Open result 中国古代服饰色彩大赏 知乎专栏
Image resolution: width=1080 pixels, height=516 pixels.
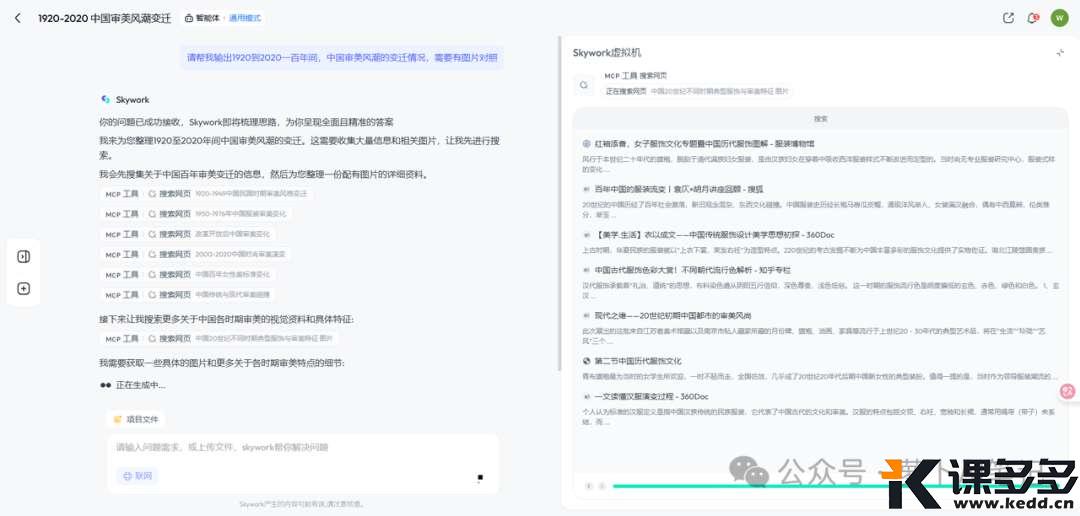[x=692, y=270]
